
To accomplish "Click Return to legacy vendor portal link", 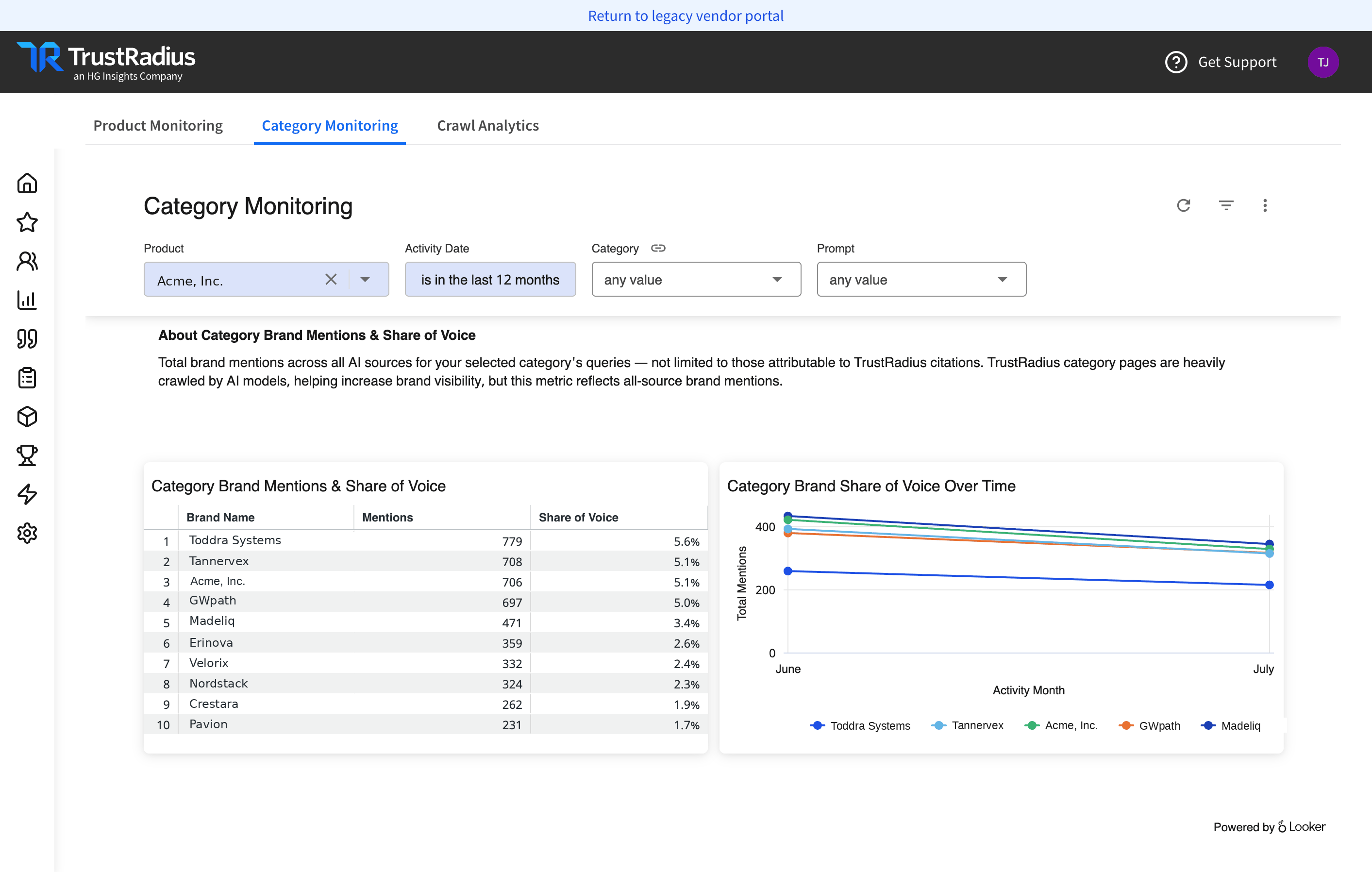I will coord(686,16).
